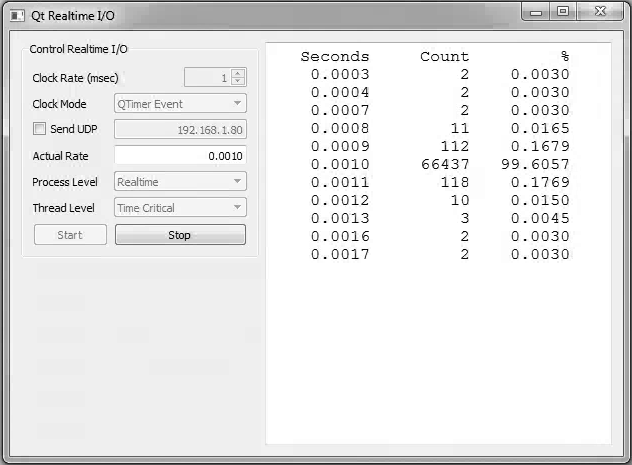Click the Qt Realtime I/O title bar icon
The image size is (632, 465).
point(17,16)
